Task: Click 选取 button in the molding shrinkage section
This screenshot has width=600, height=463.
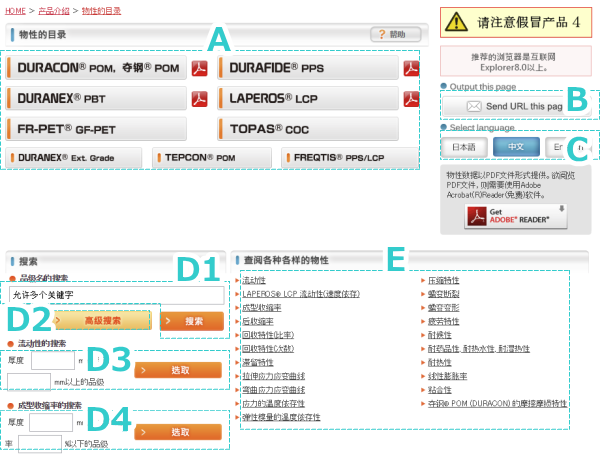Action: click(x=178, y=432)
